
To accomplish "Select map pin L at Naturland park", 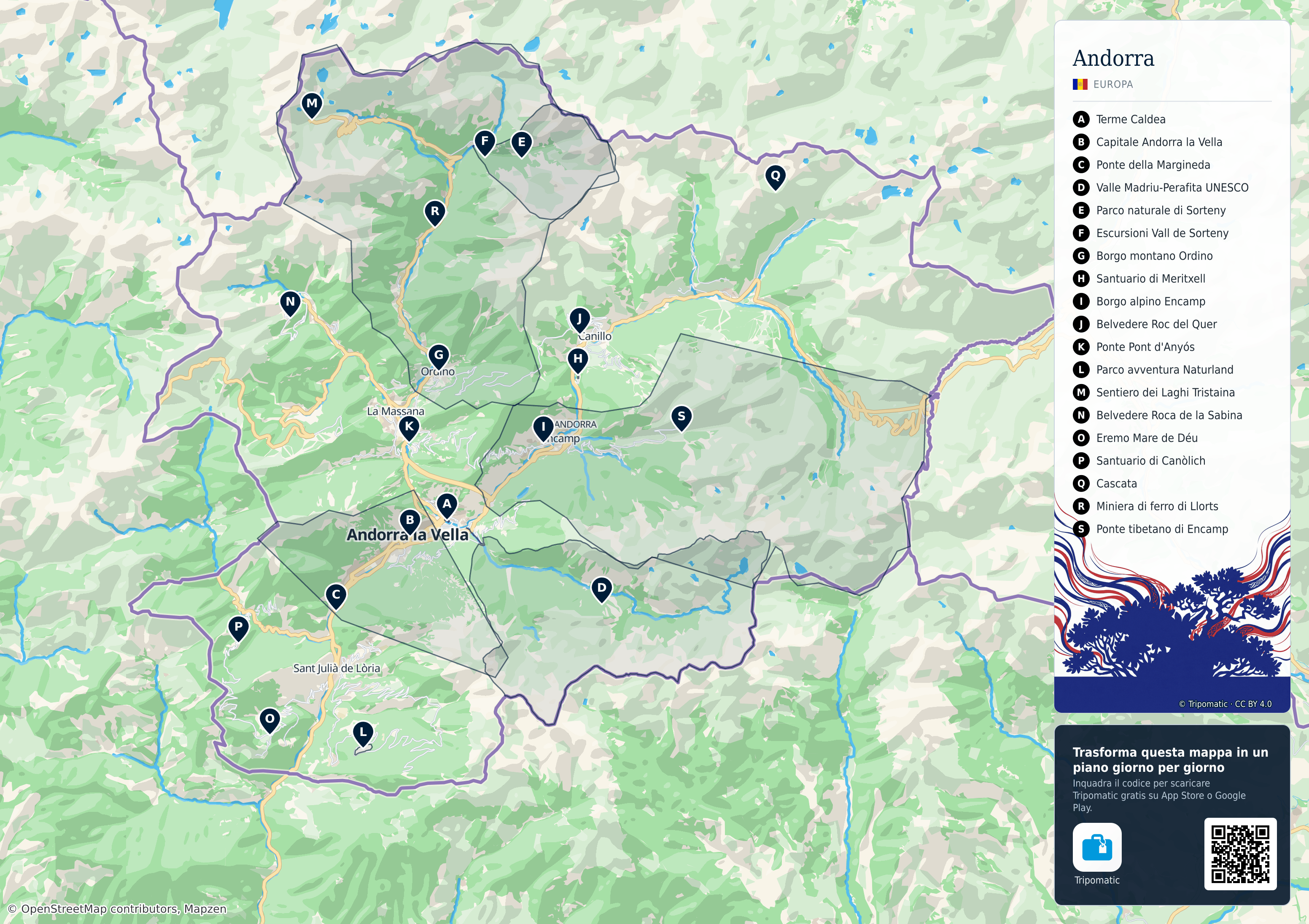I will (363, 734).
